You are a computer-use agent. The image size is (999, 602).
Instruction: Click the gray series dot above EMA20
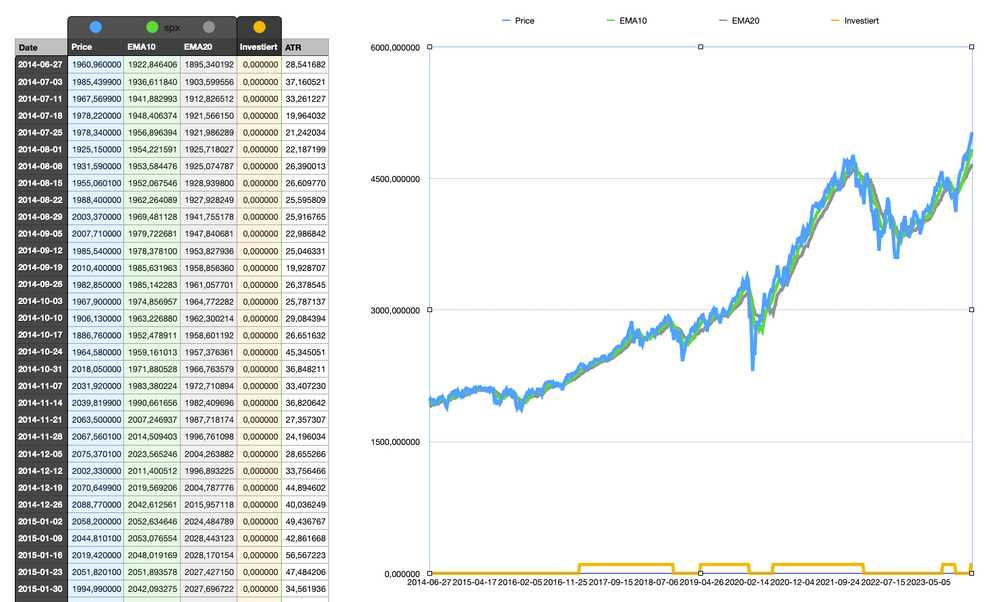[208, 27]
